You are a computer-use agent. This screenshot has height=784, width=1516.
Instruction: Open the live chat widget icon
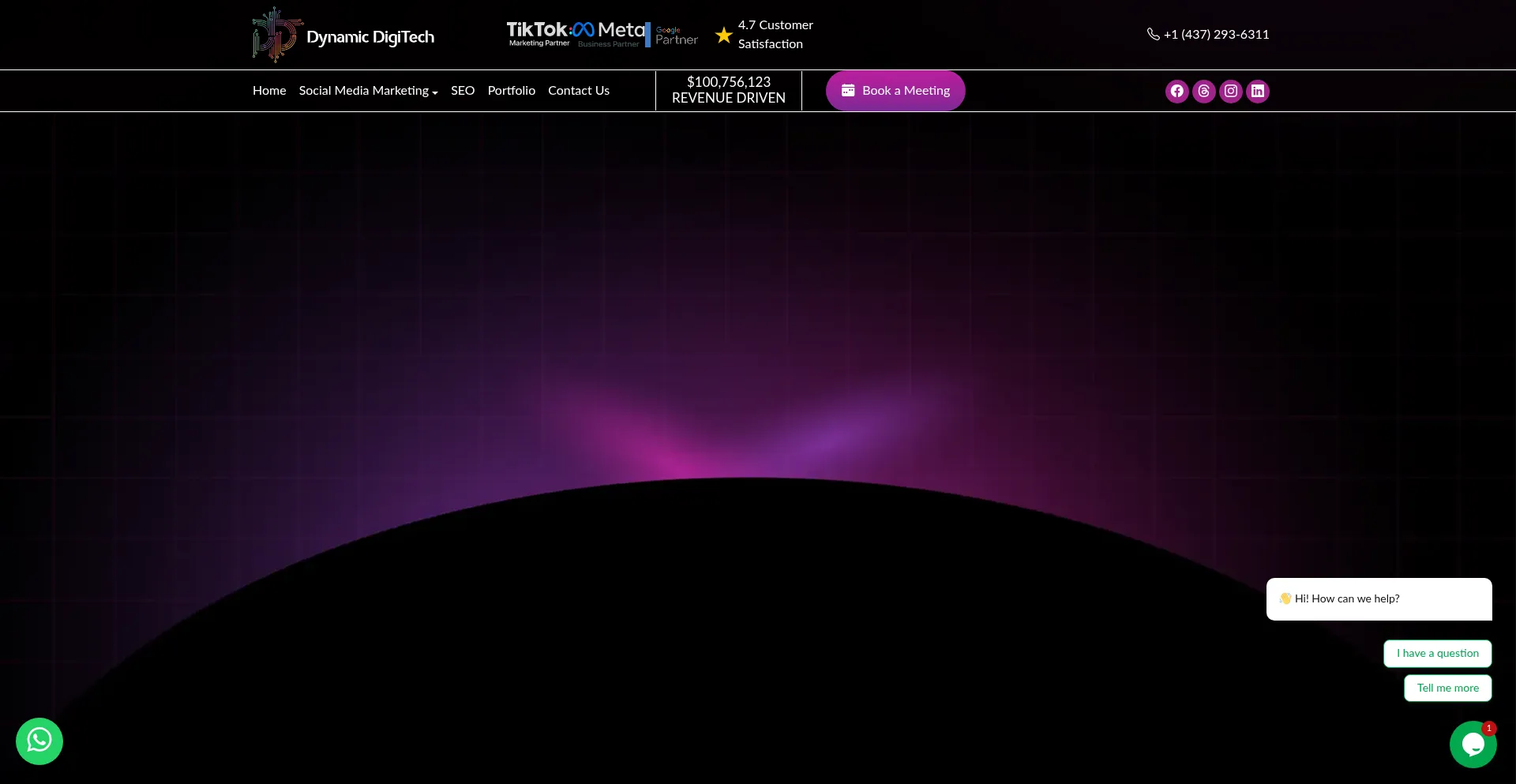click(1473, 744)
